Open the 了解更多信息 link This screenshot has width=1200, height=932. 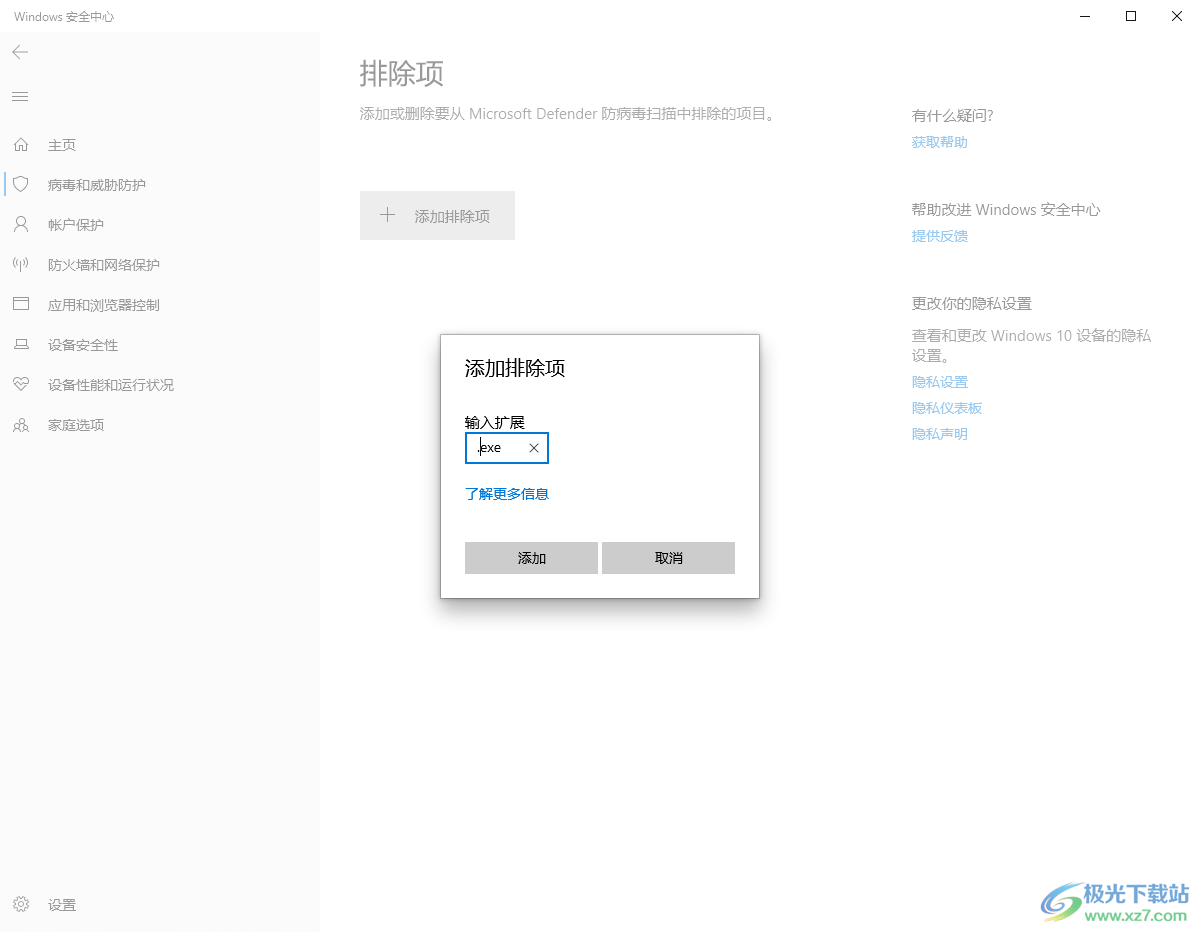(x=507, y=494)
